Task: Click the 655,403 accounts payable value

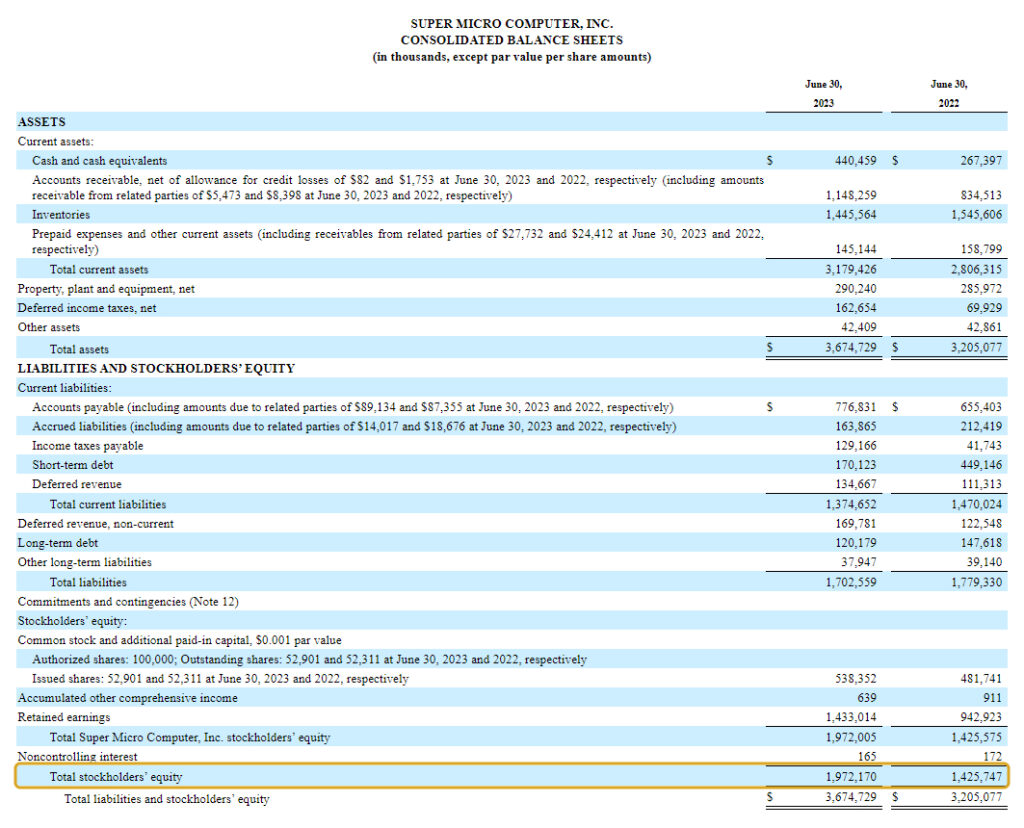Action: coord(981,407)
